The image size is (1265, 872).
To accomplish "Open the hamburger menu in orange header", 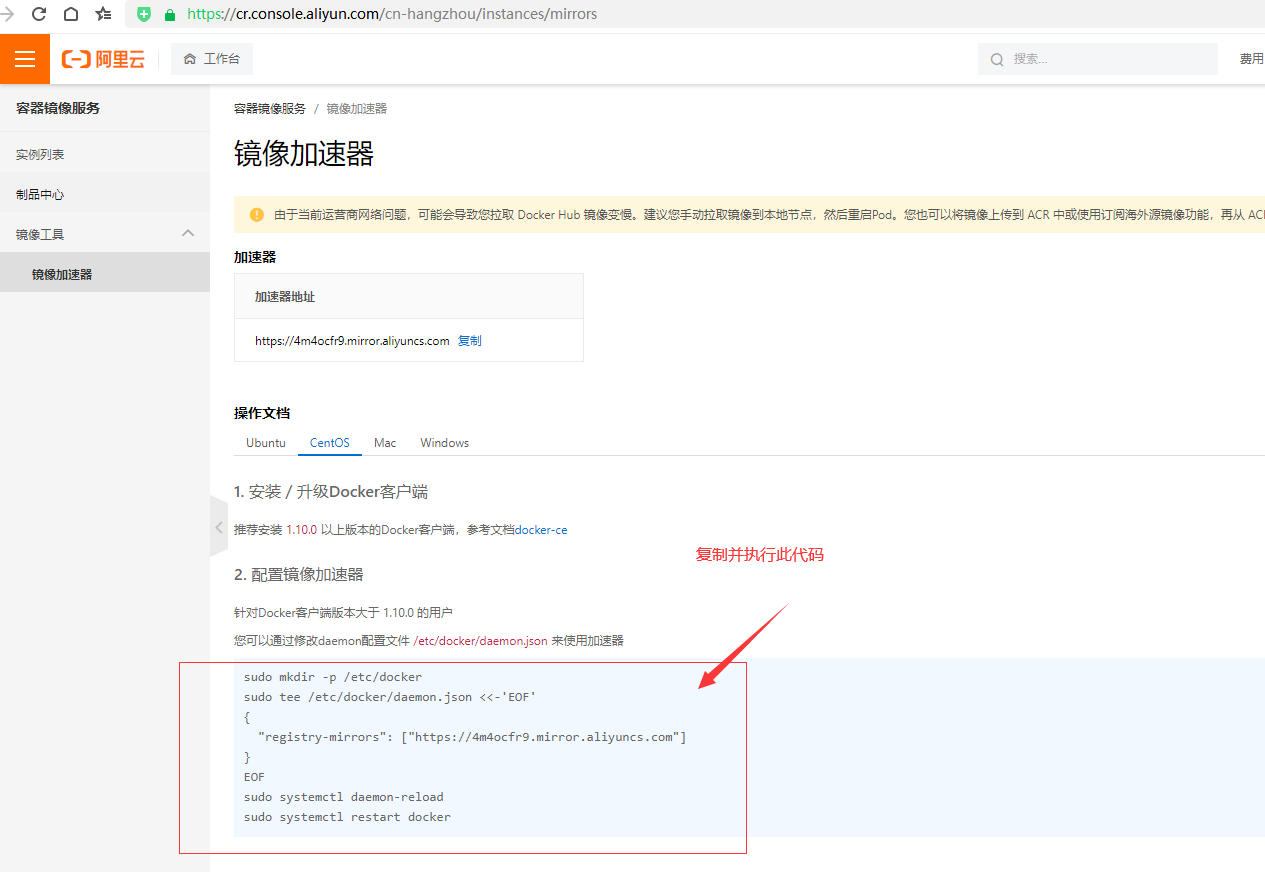I will point(25,59).
